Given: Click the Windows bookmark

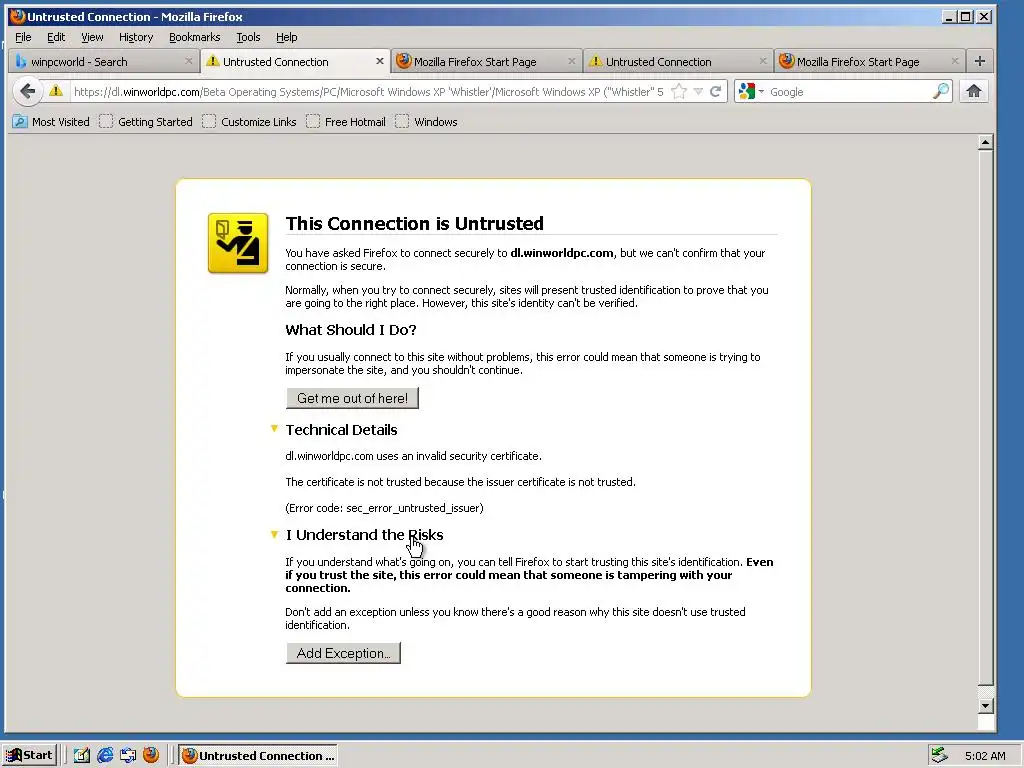Looking at the screenshot, I should (x=426, y=121).
